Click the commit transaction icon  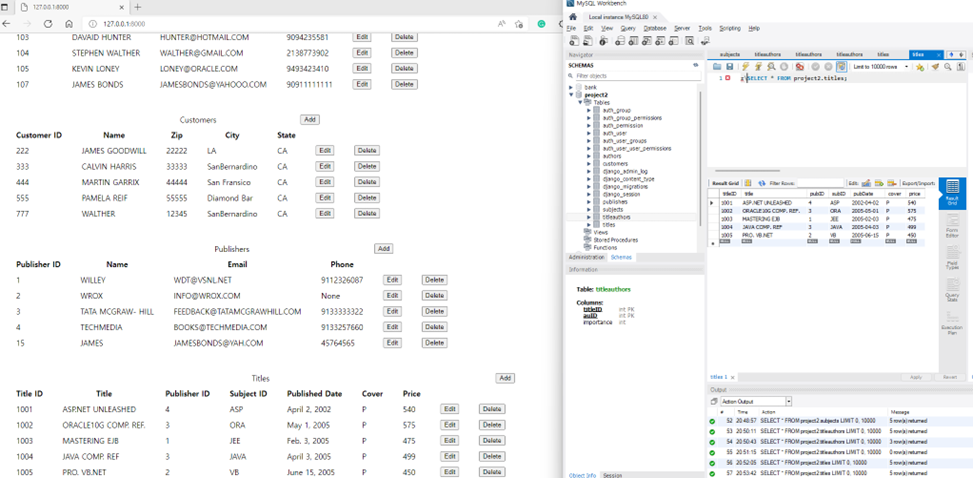815,66
